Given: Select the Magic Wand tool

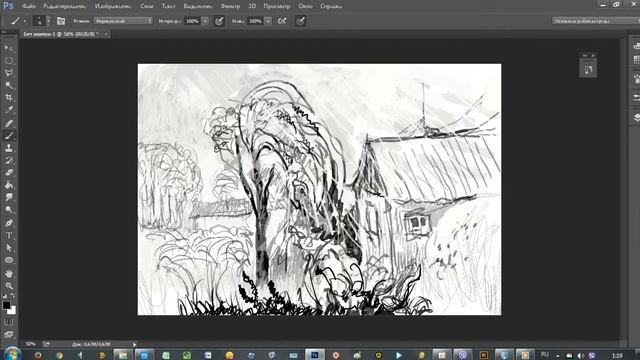Looking at the screenshot, I should (9, 85).
